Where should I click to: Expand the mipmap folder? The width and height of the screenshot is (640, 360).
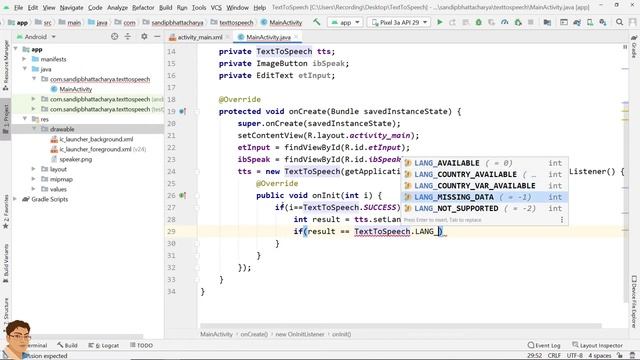tap(34, 179)
